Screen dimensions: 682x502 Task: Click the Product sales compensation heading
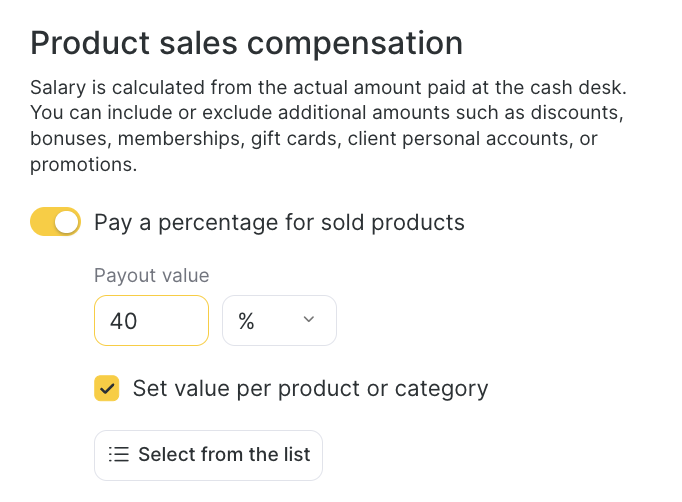pyautogui.click(x=246, y=43)
